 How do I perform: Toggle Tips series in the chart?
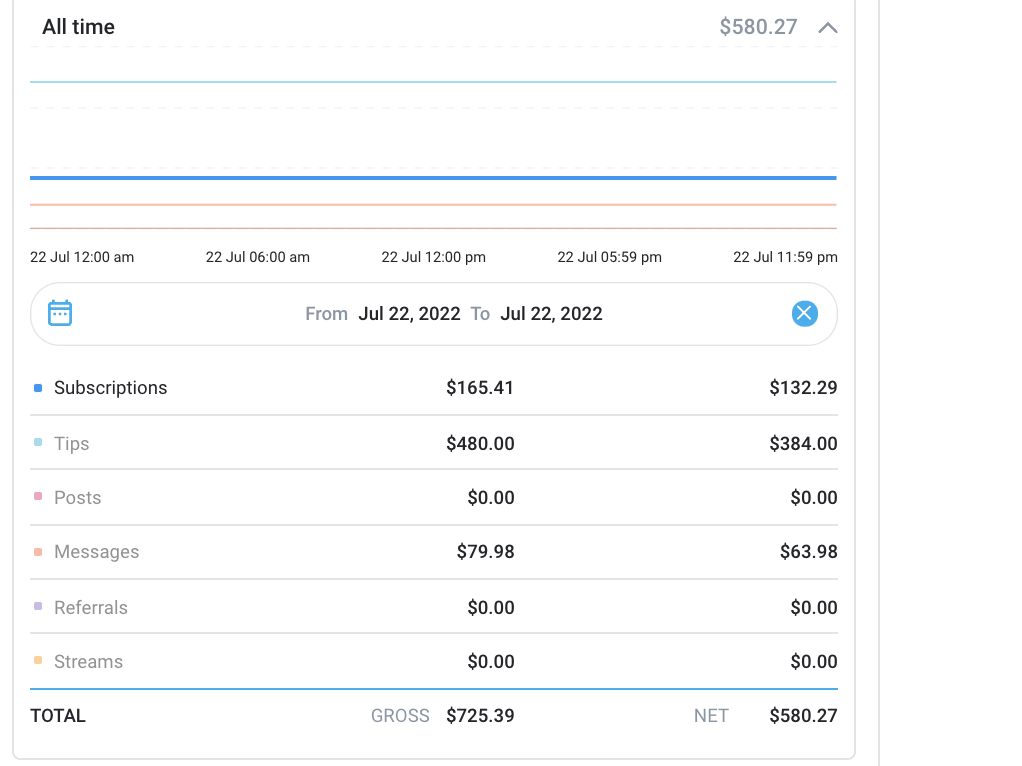coord(71,444)
